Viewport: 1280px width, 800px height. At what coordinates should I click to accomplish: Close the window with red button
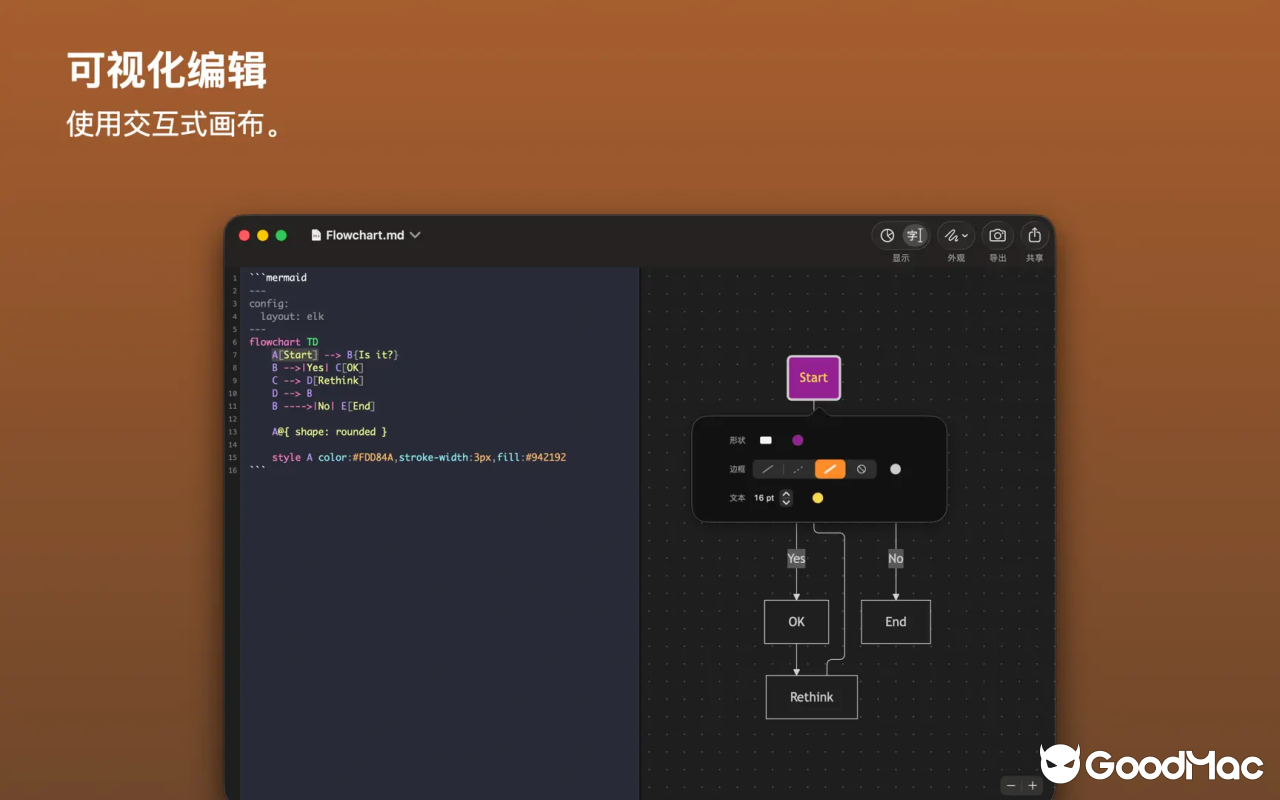(x=244, y=236)
